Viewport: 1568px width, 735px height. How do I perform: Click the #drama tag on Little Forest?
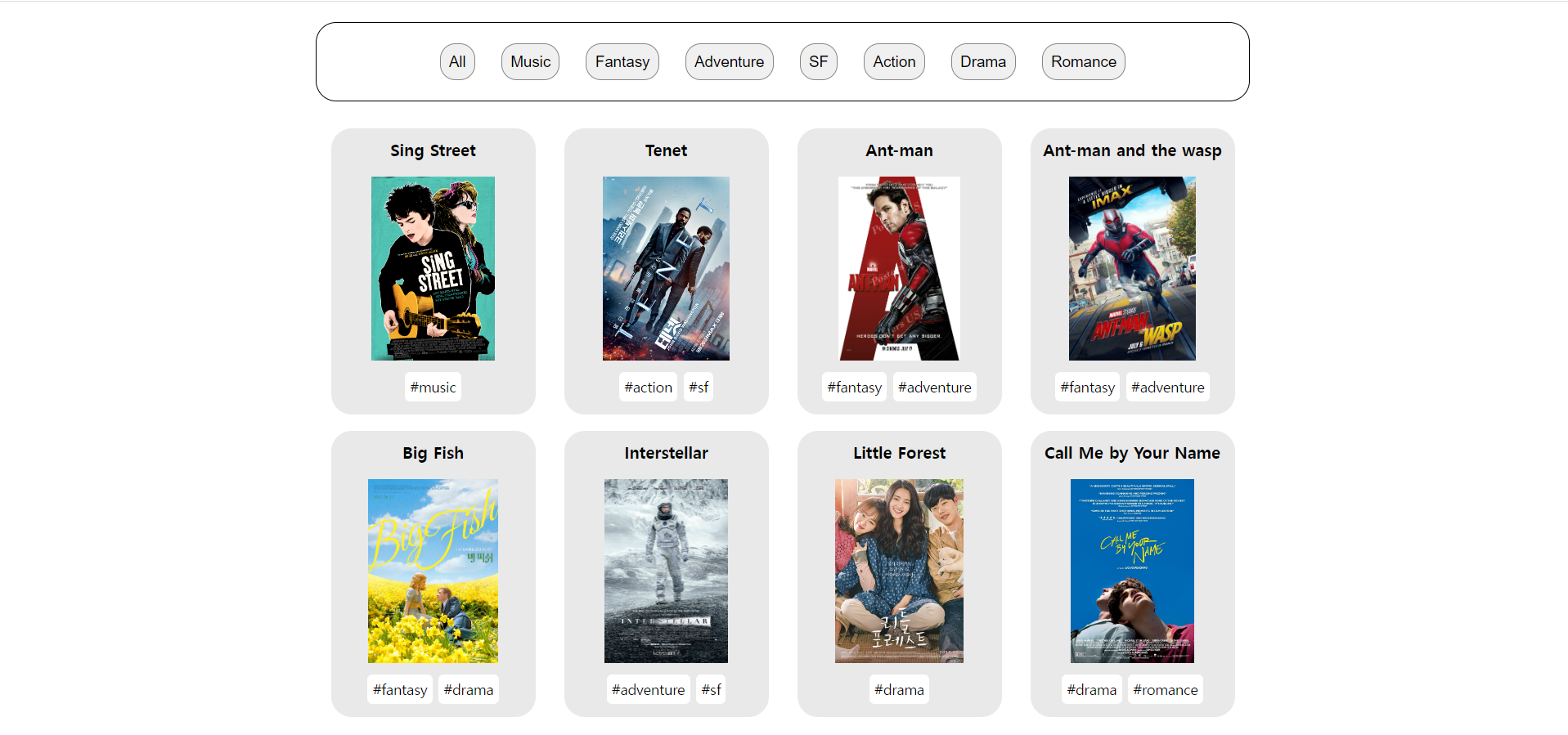(899, 689)
